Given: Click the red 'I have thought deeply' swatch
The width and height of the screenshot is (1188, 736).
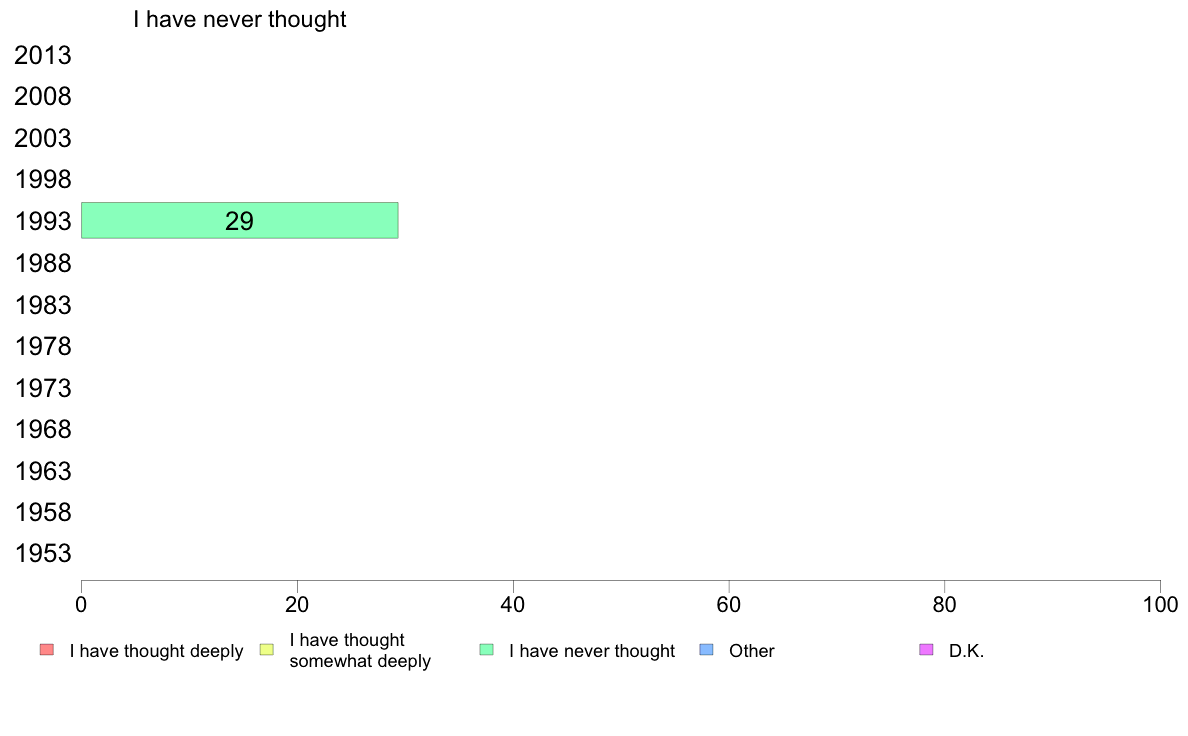Looking at the screenshot, I should (47, 650).
